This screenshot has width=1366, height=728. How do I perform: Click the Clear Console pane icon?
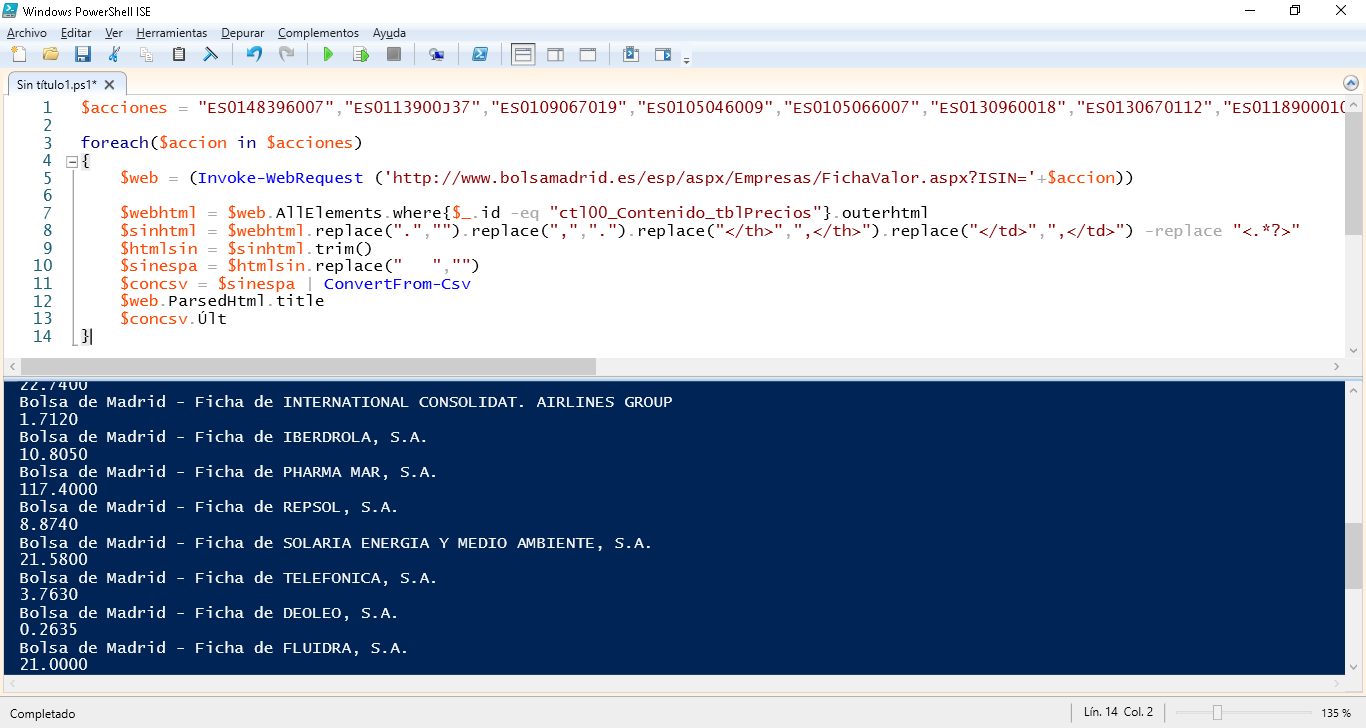pyautogui.click(x=211, y=54)
